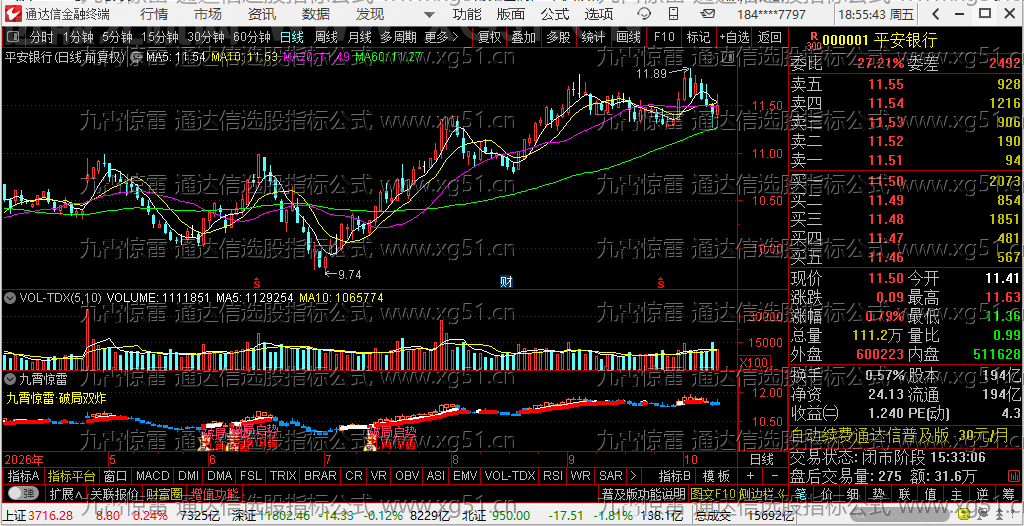Click the 叠加 overlay button
1024x526 pixels.
click(523, 37)
